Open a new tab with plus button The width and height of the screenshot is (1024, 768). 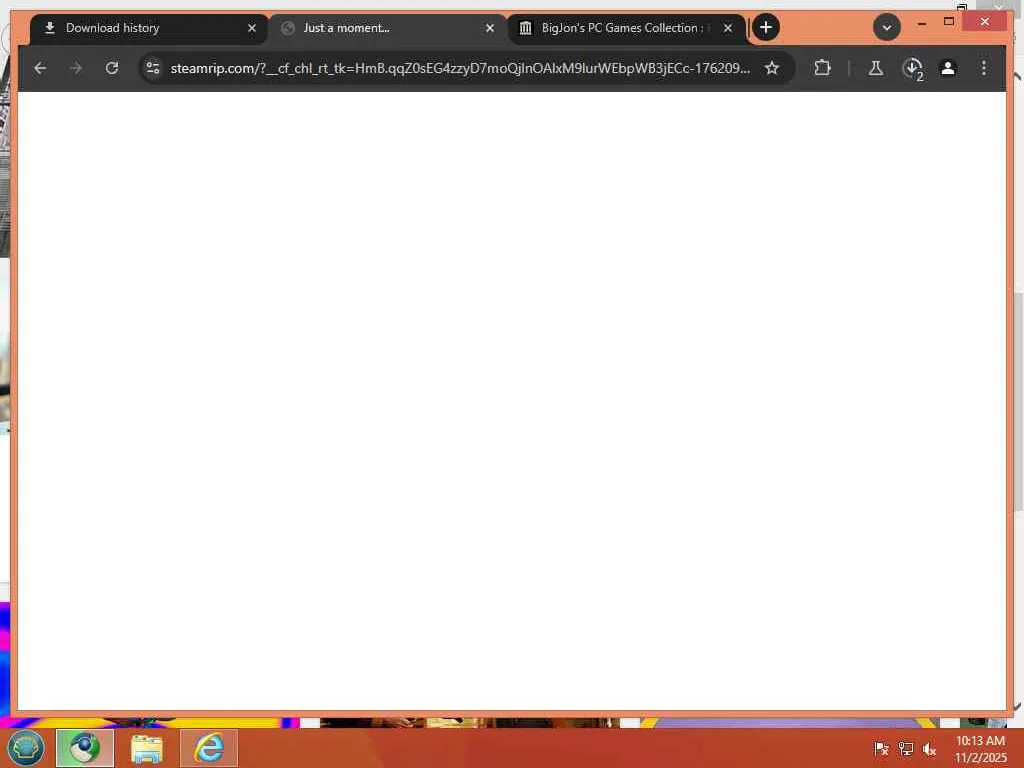766,27
